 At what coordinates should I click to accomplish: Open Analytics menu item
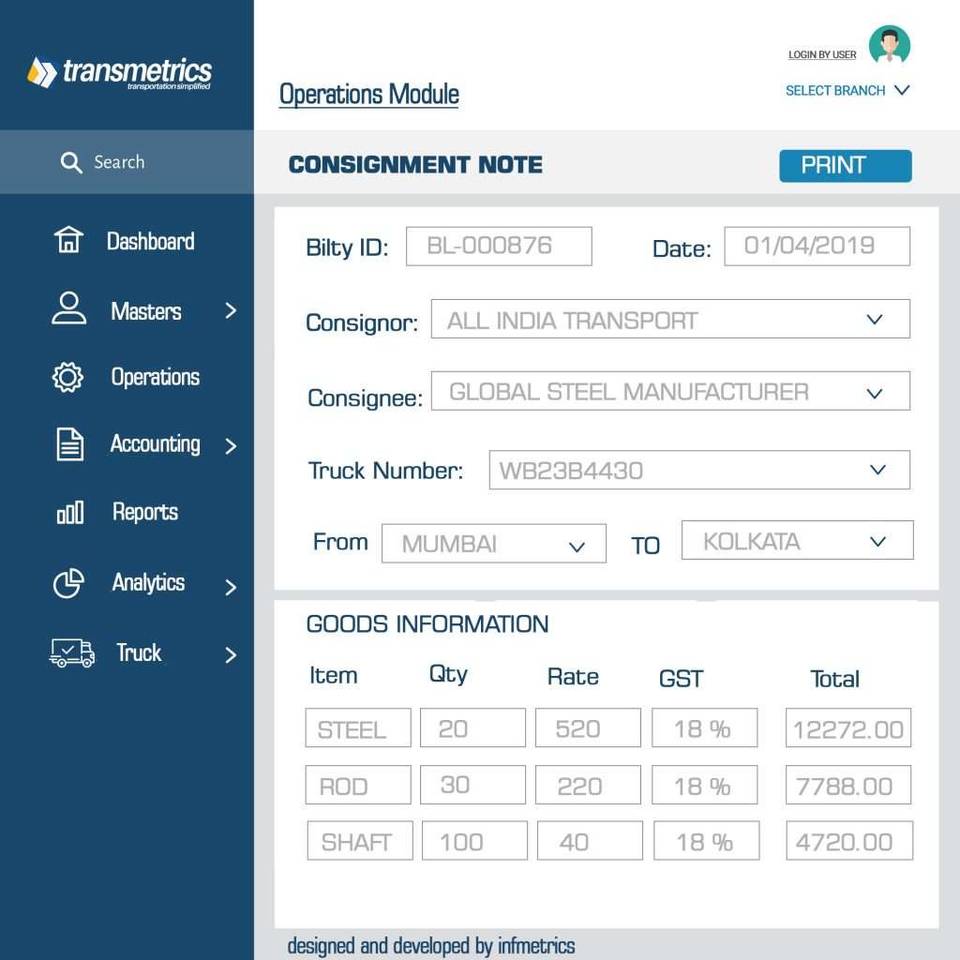coord(148,582)
